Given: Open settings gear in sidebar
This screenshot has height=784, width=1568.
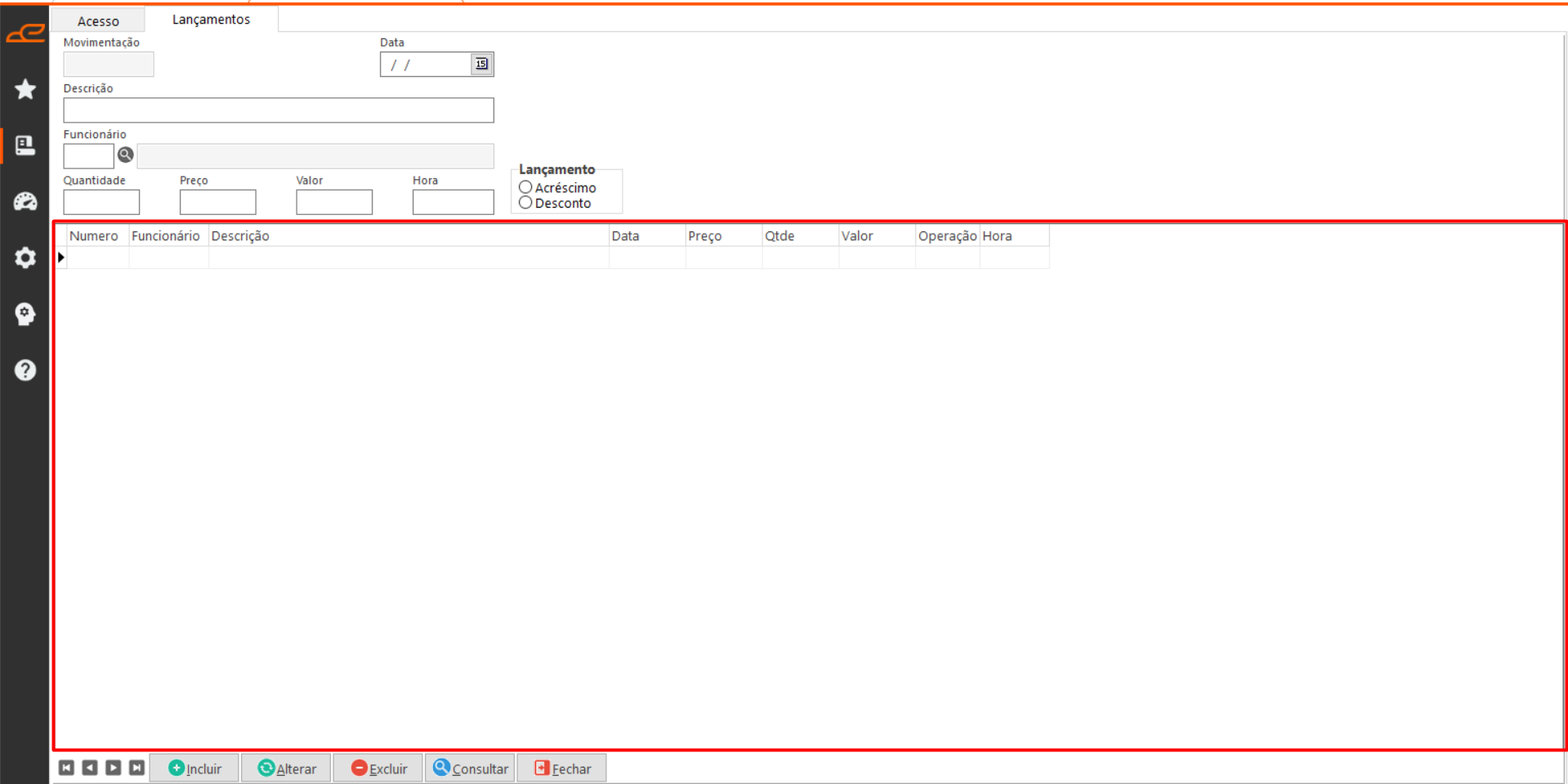Looking at the screenshot, I should coord(25,258).
